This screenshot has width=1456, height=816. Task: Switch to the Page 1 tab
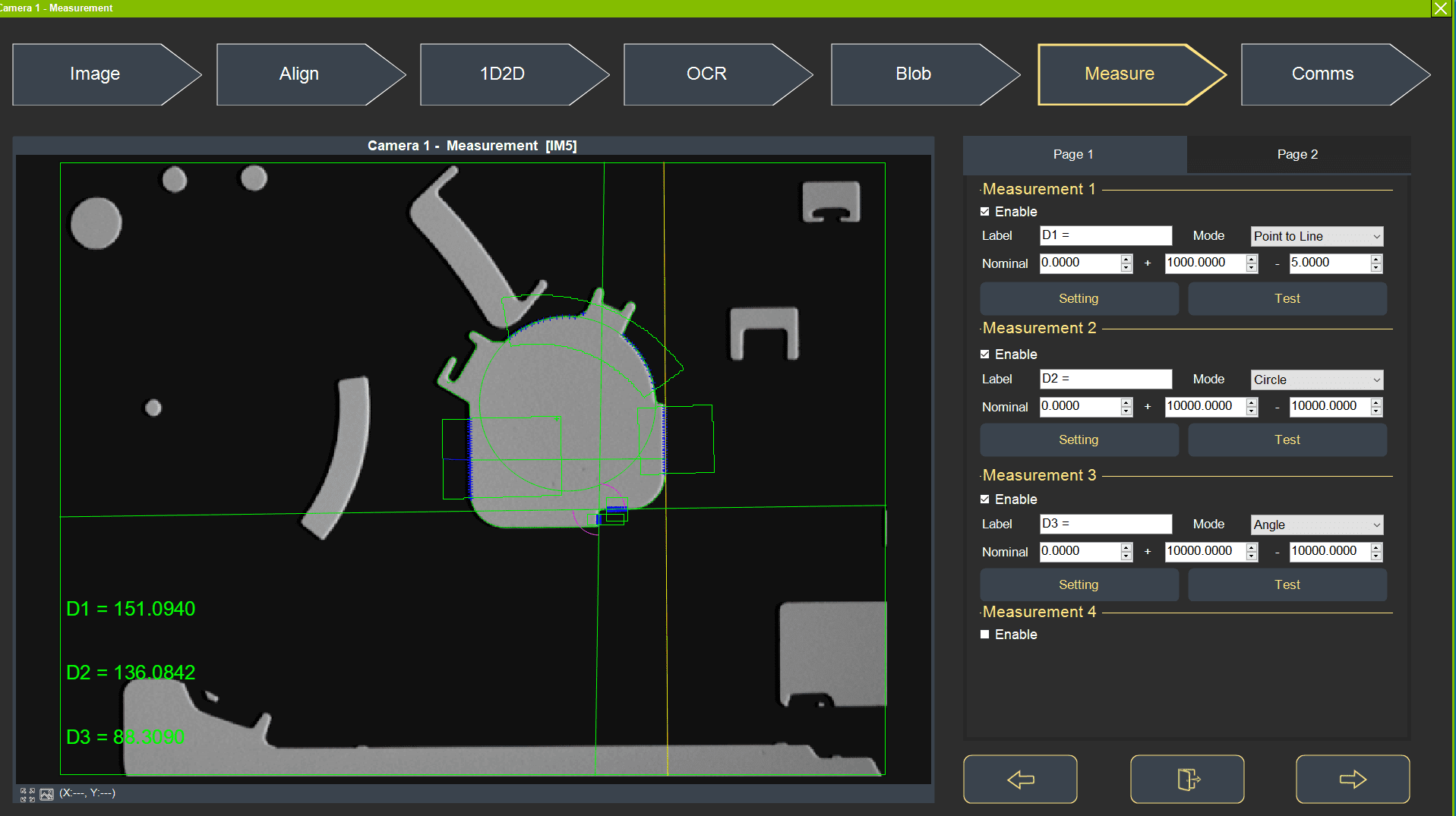point(1074,155)
